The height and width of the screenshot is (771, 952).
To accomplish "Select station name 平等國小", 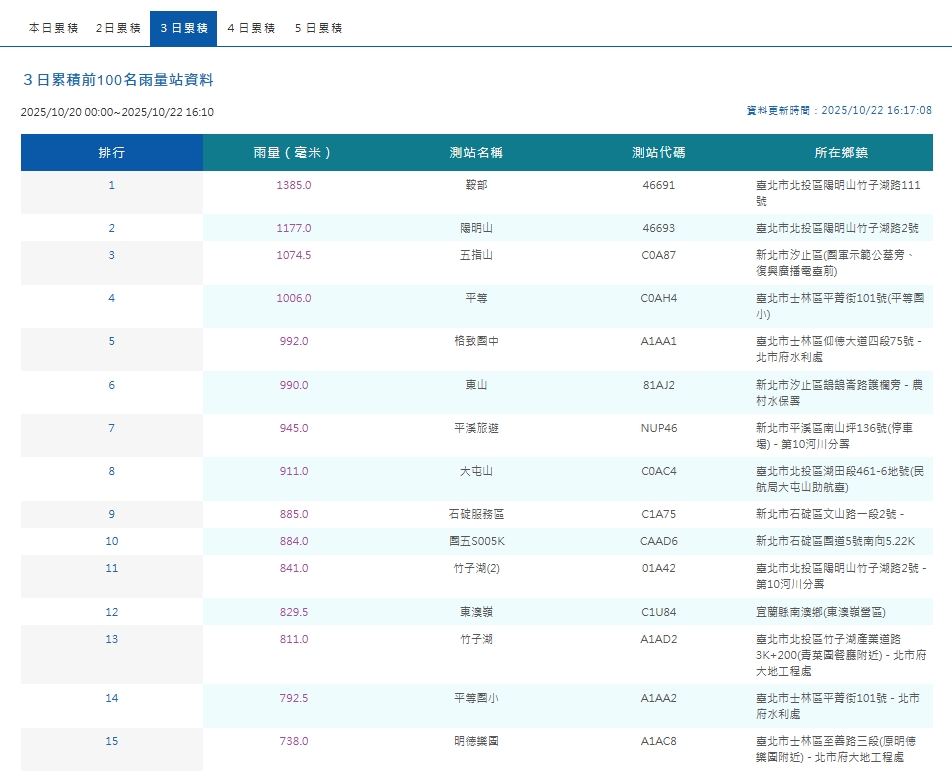I will click(476, 698).
